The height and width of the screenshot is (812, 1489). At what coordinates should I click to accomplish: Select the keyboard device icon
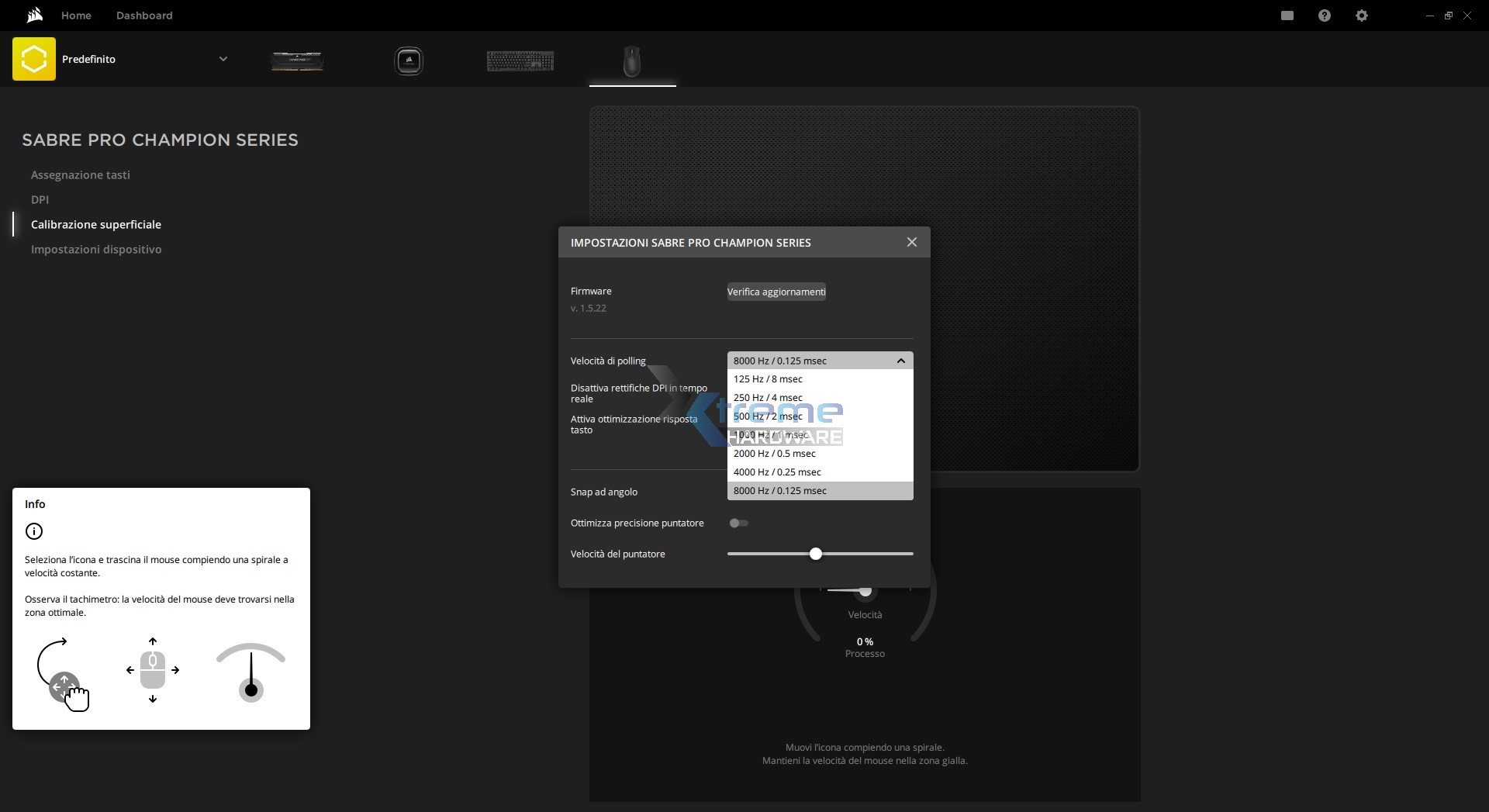tap(520, 60)
